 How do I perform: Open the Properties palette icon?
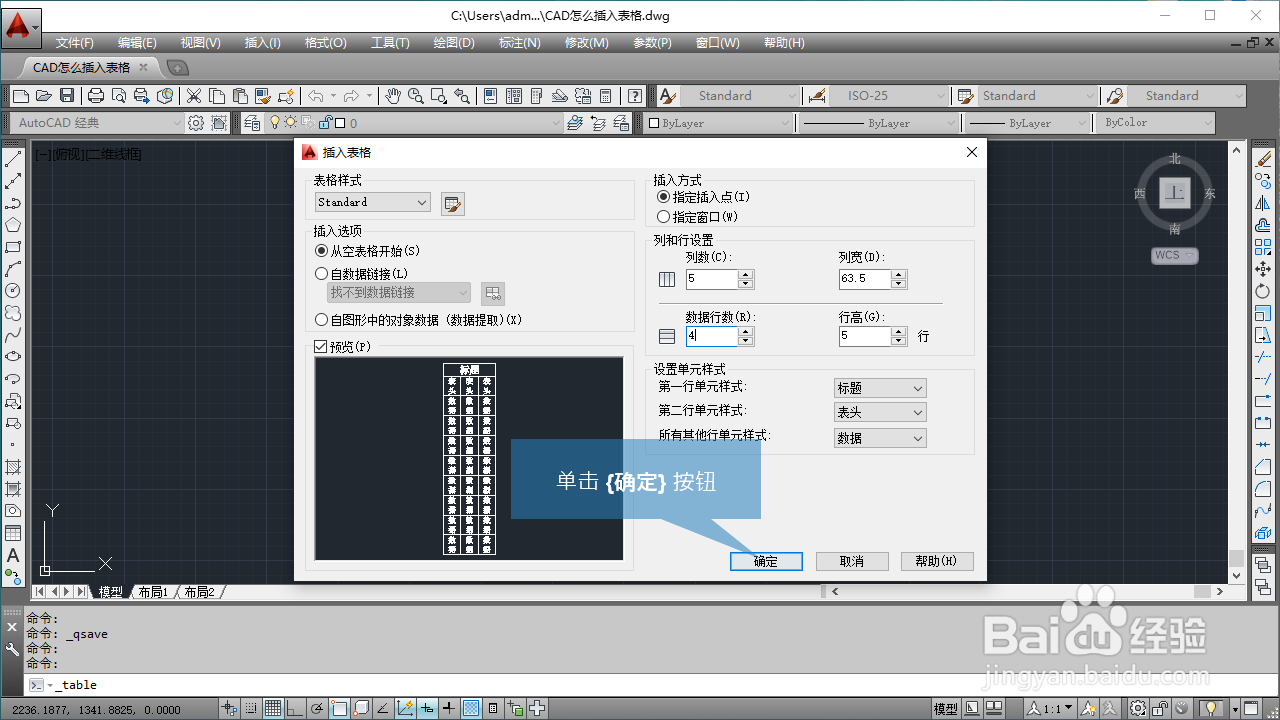pos(490,96)
